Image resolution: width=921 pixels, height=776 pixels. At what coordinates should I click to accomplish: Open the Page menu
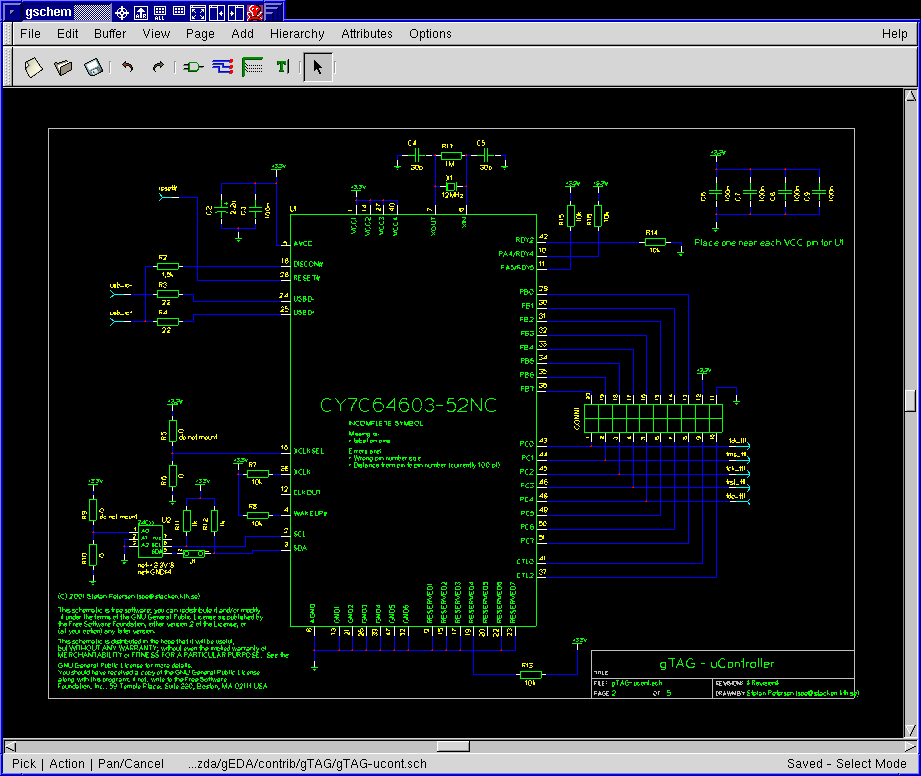click(x=200, y=34)
